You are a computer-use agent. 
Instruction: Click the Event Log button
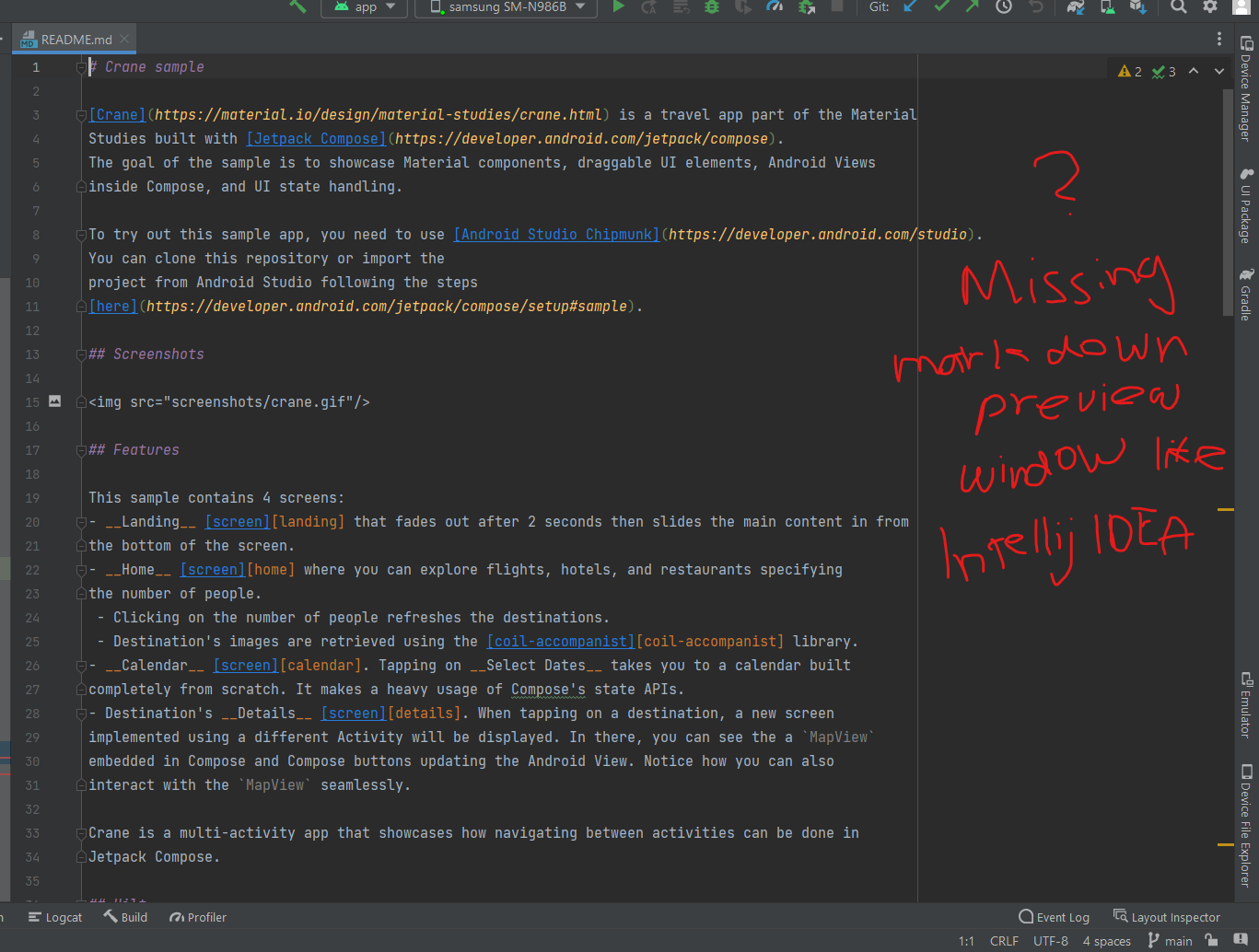1054,917
